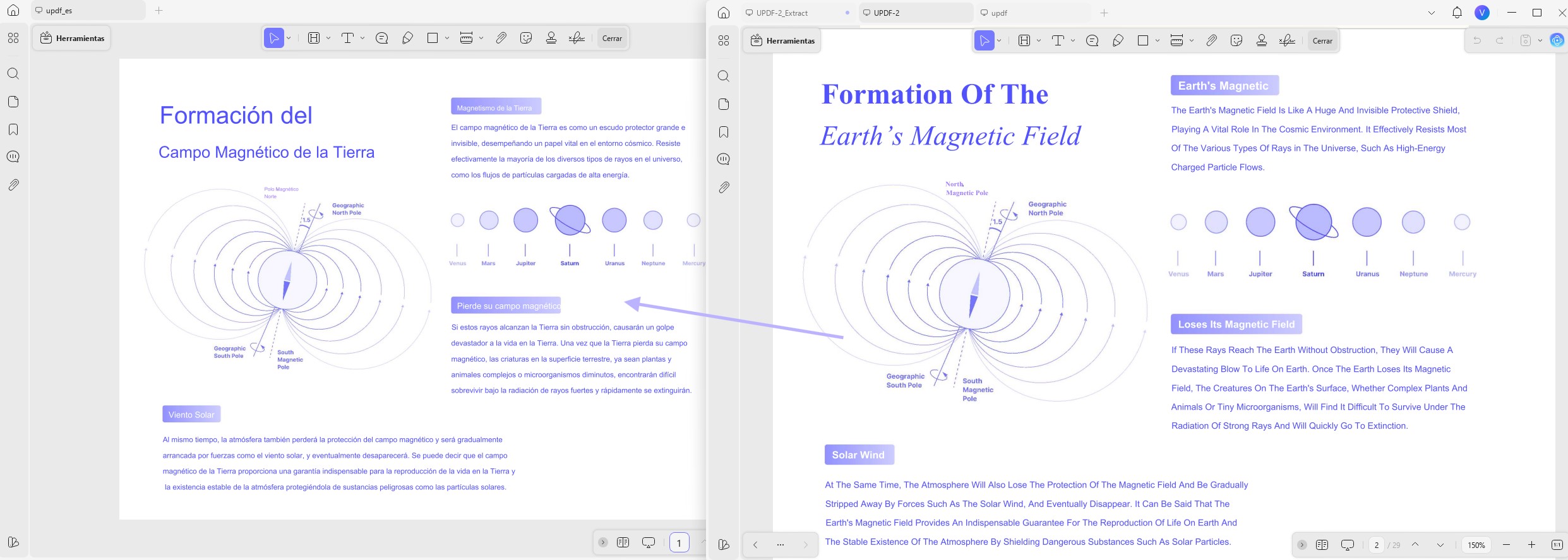Open attachments panel in left window sidebar
The image size is (1568, 560).
(x=13, y=185)
